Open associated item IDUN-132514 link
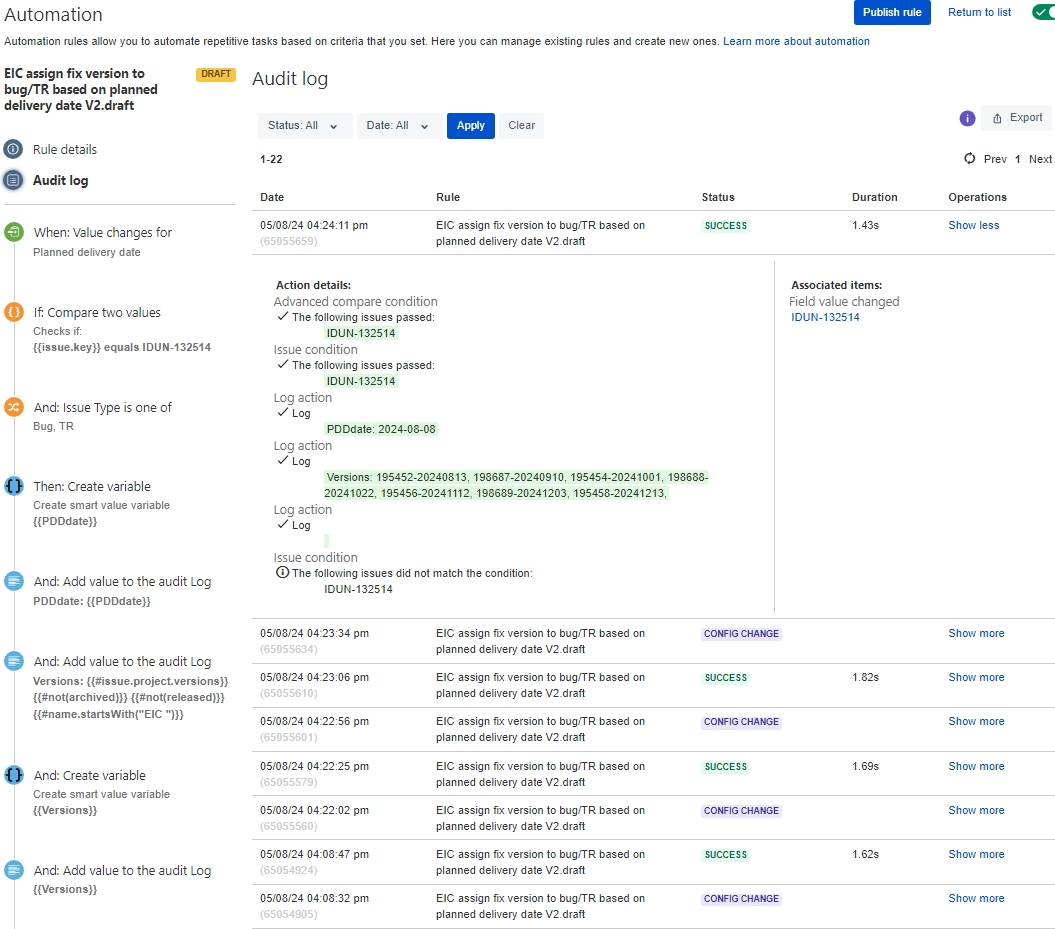Viewport: 1055px width, 929px height. click(x=825, y=317)
